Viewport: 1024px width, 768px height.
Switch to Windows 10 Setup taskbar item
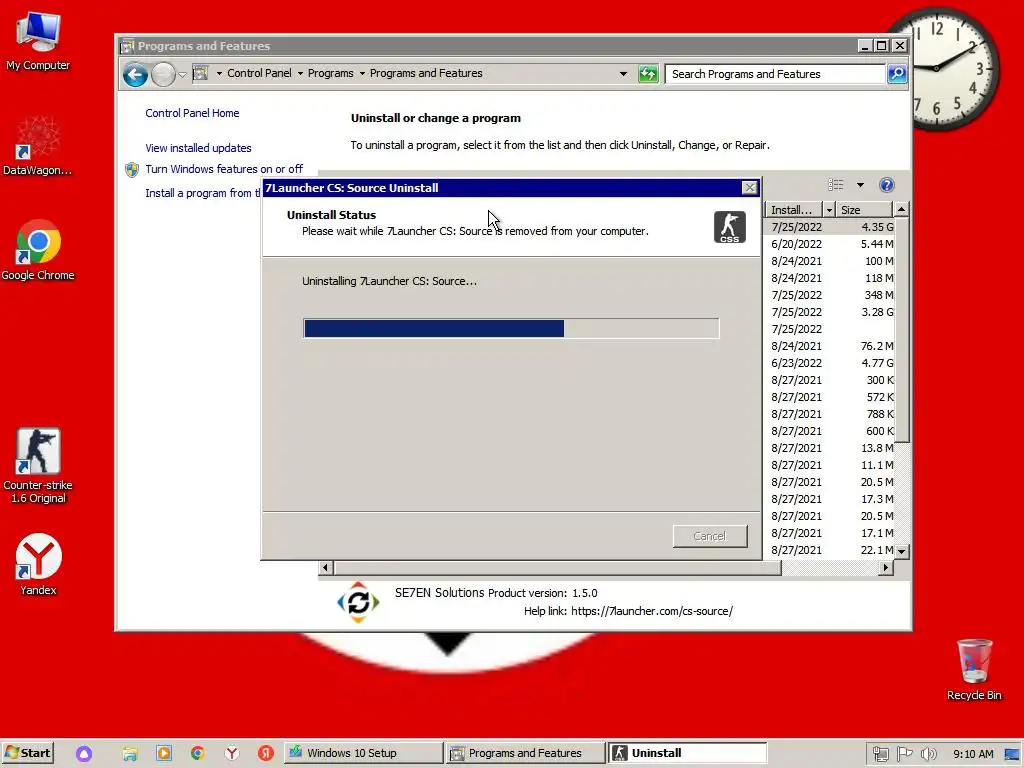click(363, 753)
